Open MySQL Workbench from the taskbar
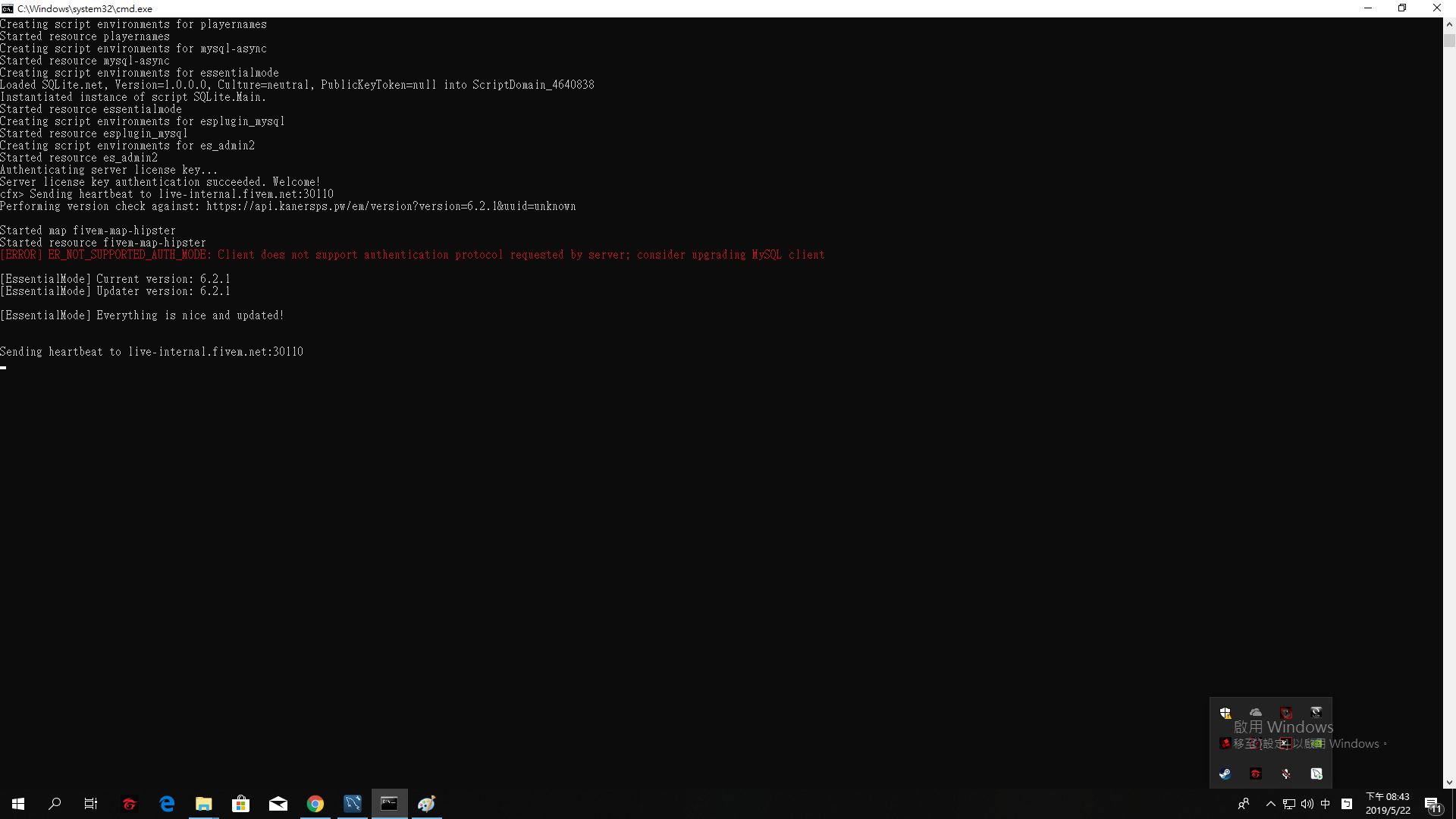Image resolution: width=1456 pixels, height=819 pixels. point(353,804)
